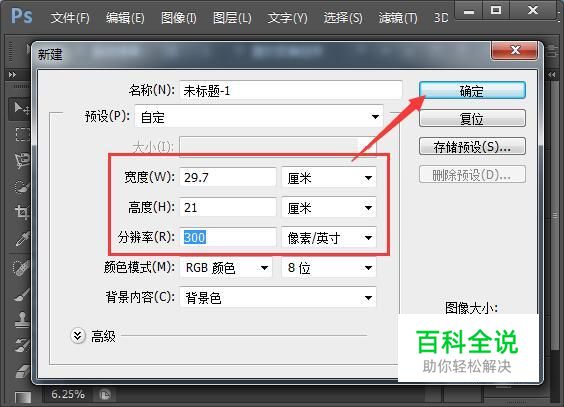Open the 8 位 bit depth dropdown
Image resolution: width=564 pixels, height=407 pixels.
tap(329, 267)
